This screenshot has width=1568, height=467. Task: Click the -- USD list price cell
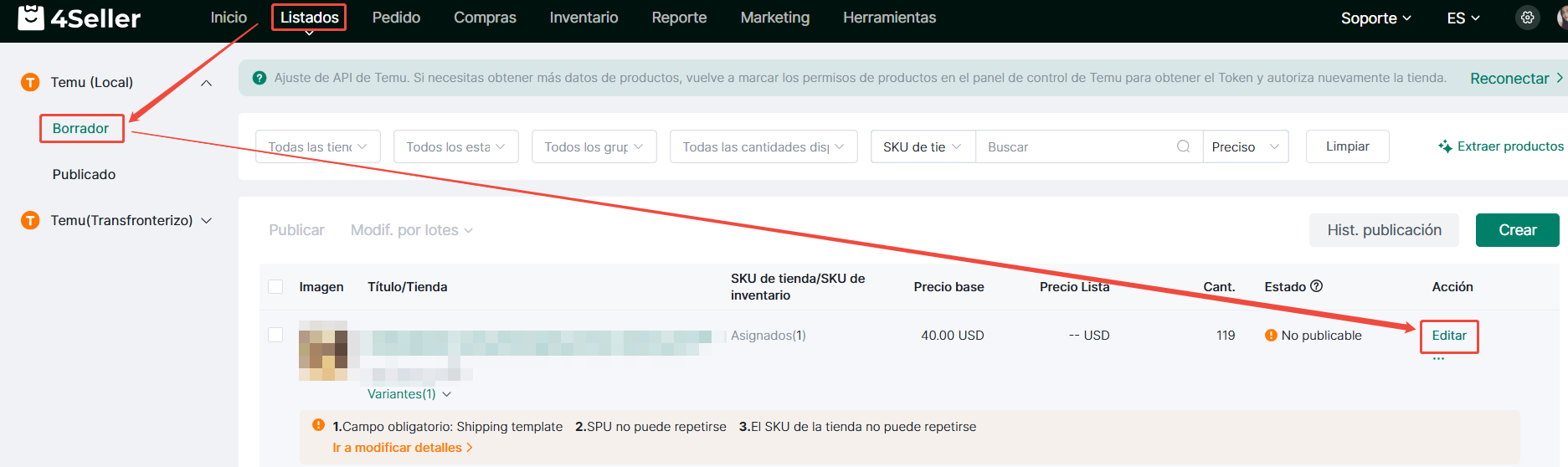click(1089, 336)
